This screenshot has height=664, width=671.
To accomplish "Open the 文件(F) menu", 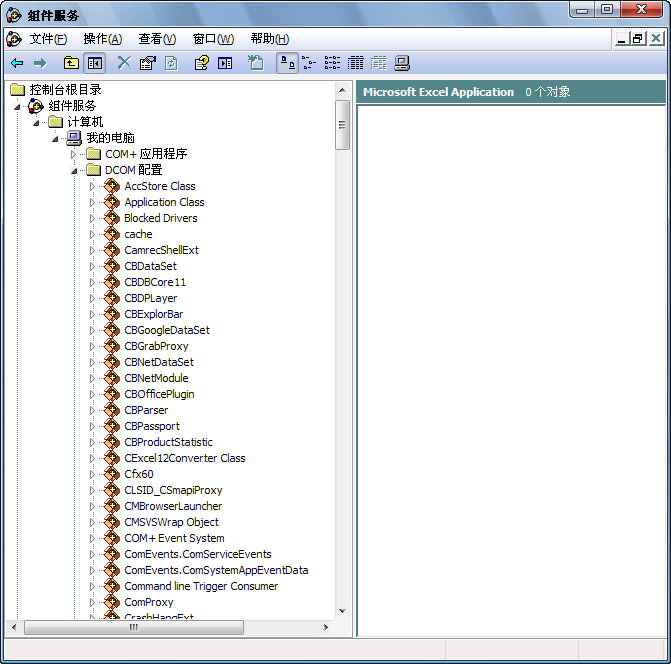I will tap(48, 39).
